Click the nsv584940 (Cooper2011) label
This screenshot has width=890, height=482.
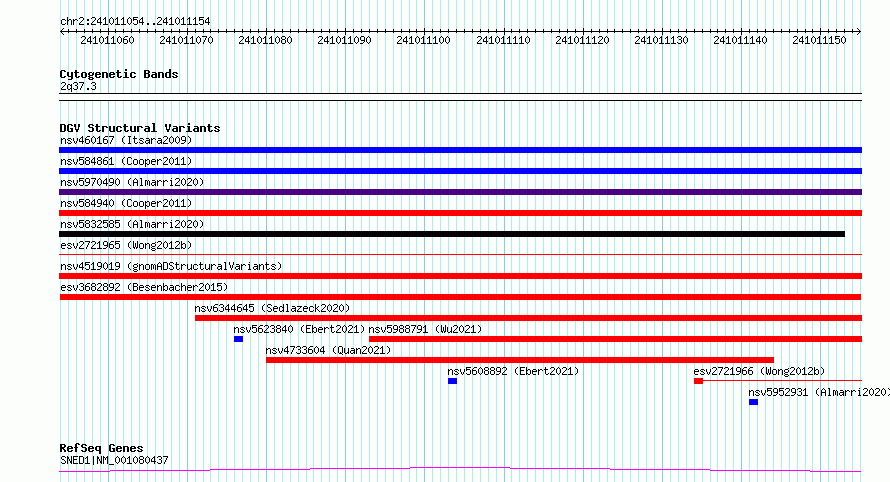coord(126,203)
